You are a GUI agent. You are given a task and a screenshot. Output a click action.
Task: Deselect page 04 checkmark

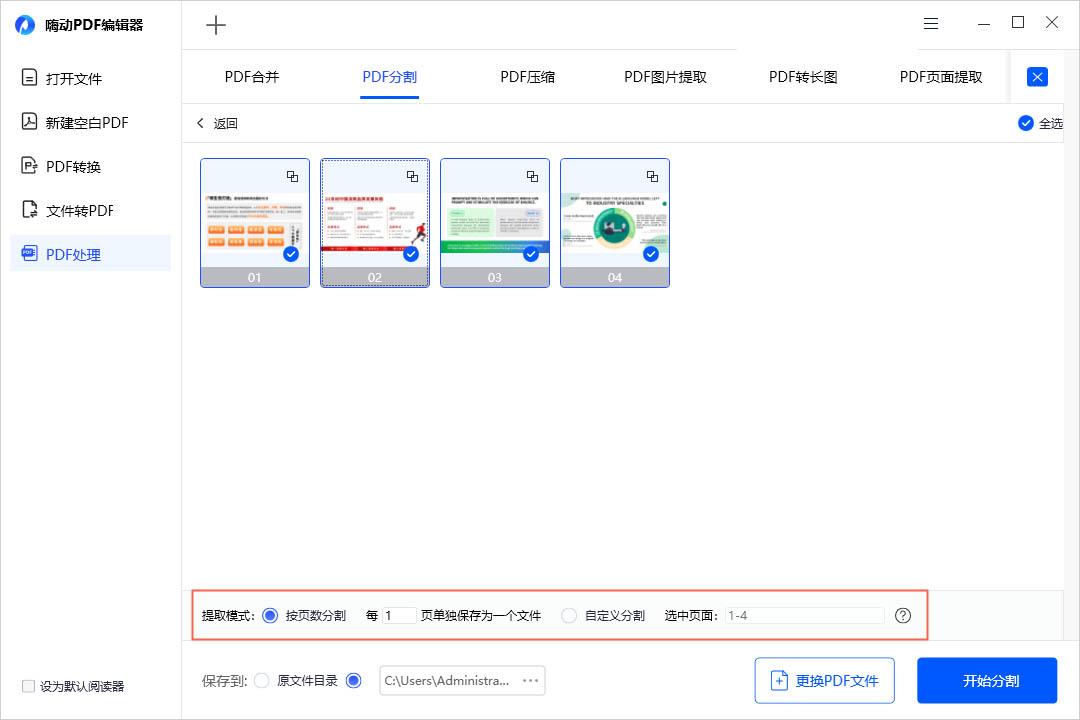650,254
